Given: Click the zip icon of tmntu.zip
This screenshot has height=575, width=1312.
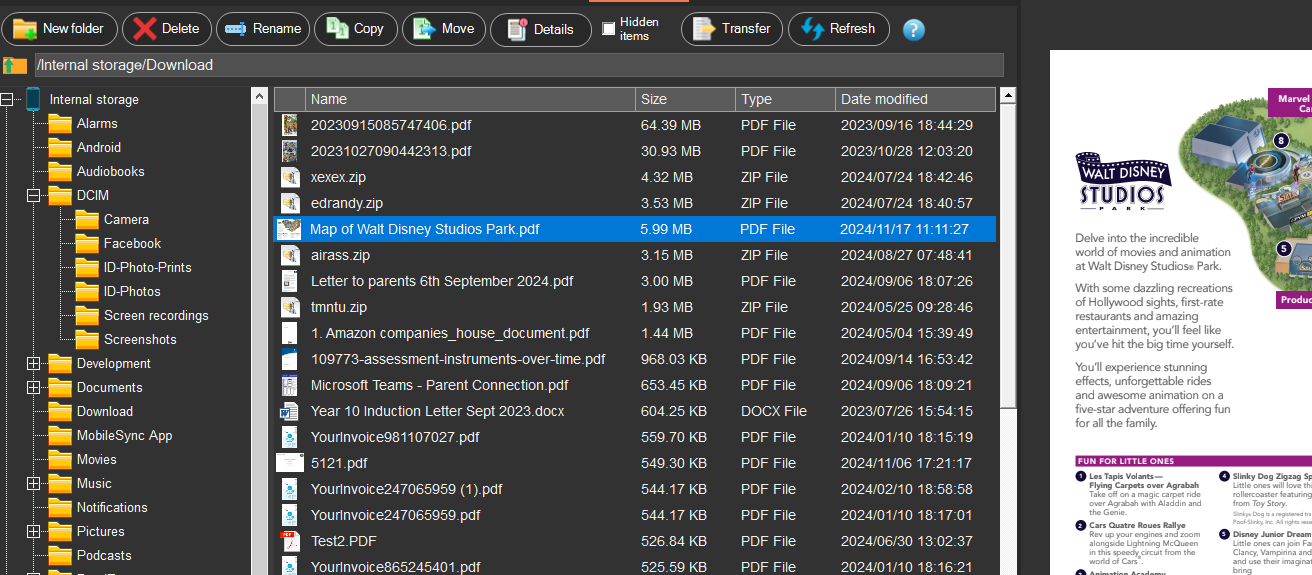Looking at the screenshot, I should tap(290, 307).
